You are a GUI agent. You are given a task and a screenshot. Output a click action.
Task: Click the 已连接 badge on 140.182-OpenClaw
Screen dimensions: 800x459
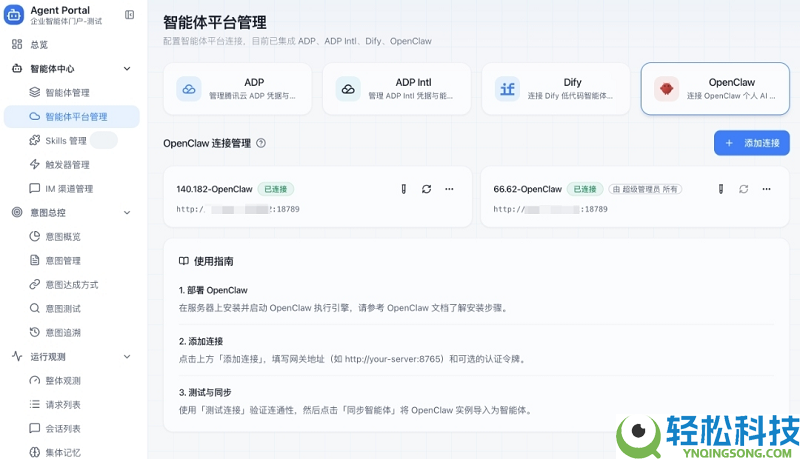point(276,189)
